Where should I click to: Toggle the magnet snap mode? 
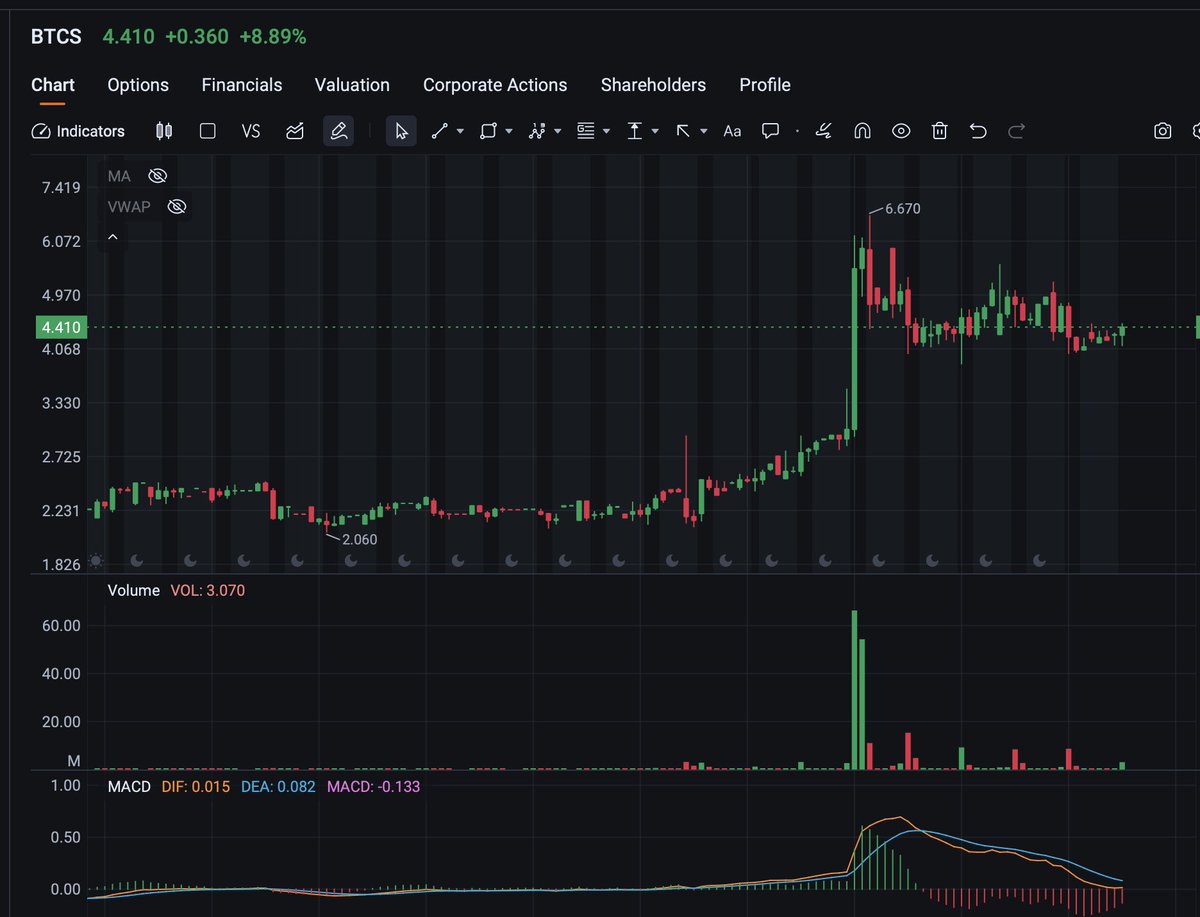click(862, 131)
